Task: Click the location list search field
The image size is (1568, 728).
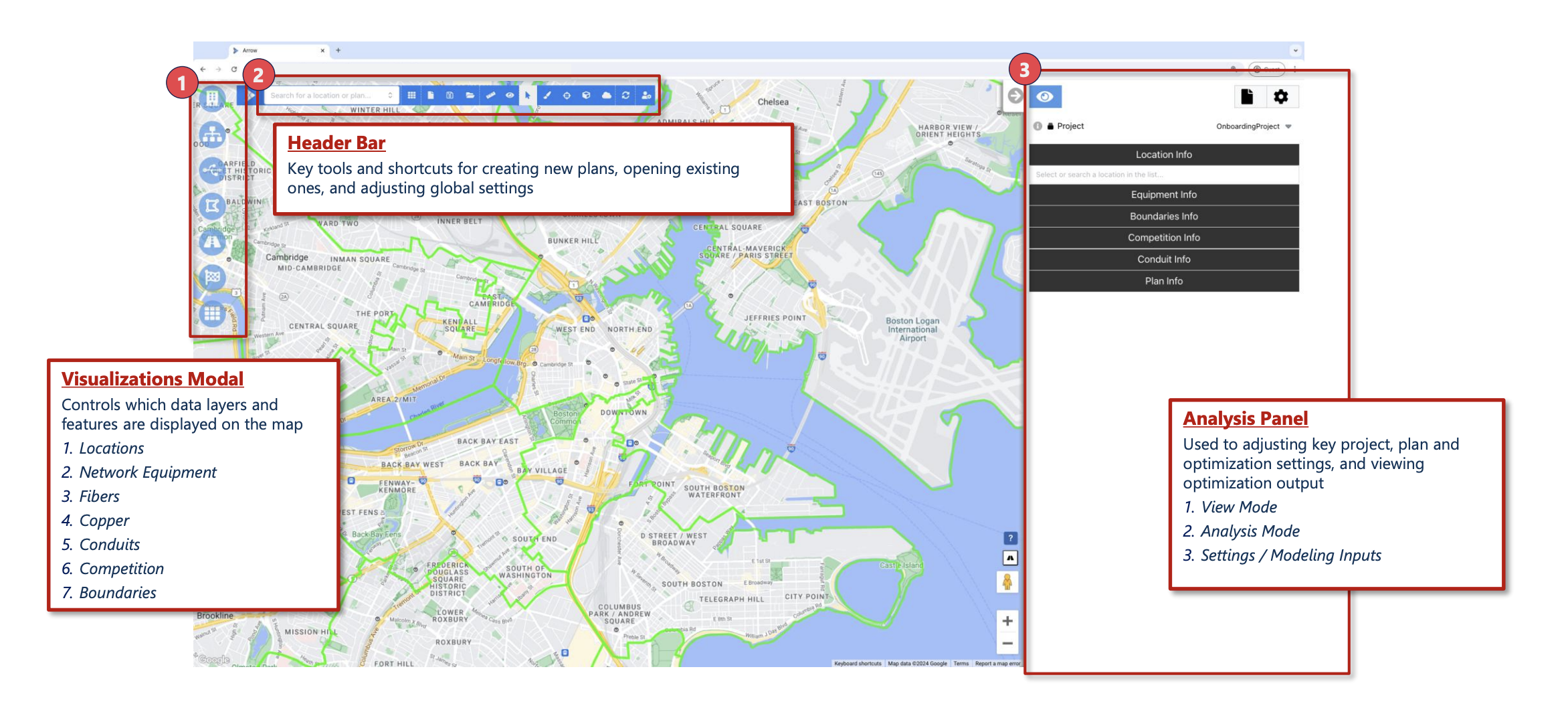Action: coord(1163,175)
